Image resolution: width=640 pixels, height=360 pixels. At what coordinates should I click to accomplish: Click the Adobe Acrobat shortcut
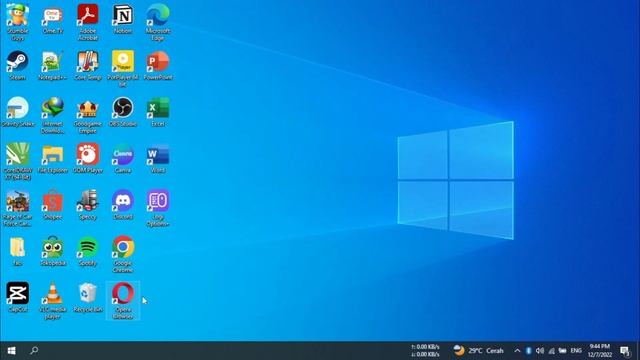tap(88, 22)
